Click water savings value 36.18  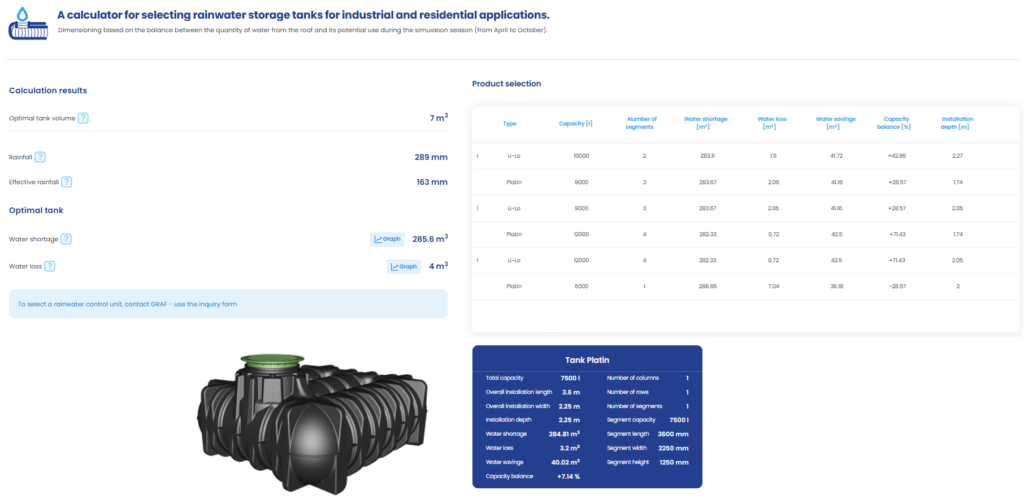click(835, 287)
